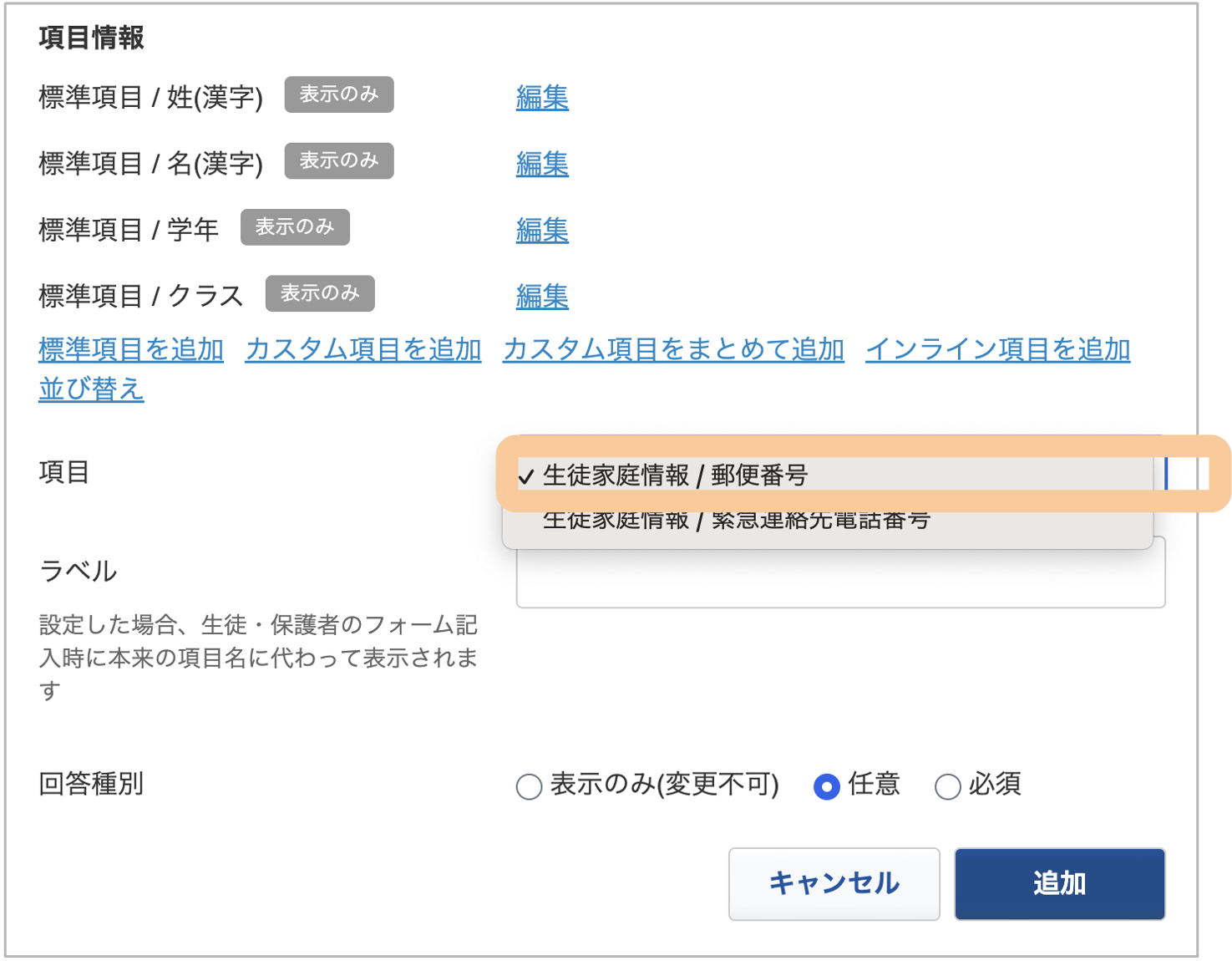Click 編集 link for 名(漢字) row
Viewport: 1232px width, 961px height.
(542, 163)
